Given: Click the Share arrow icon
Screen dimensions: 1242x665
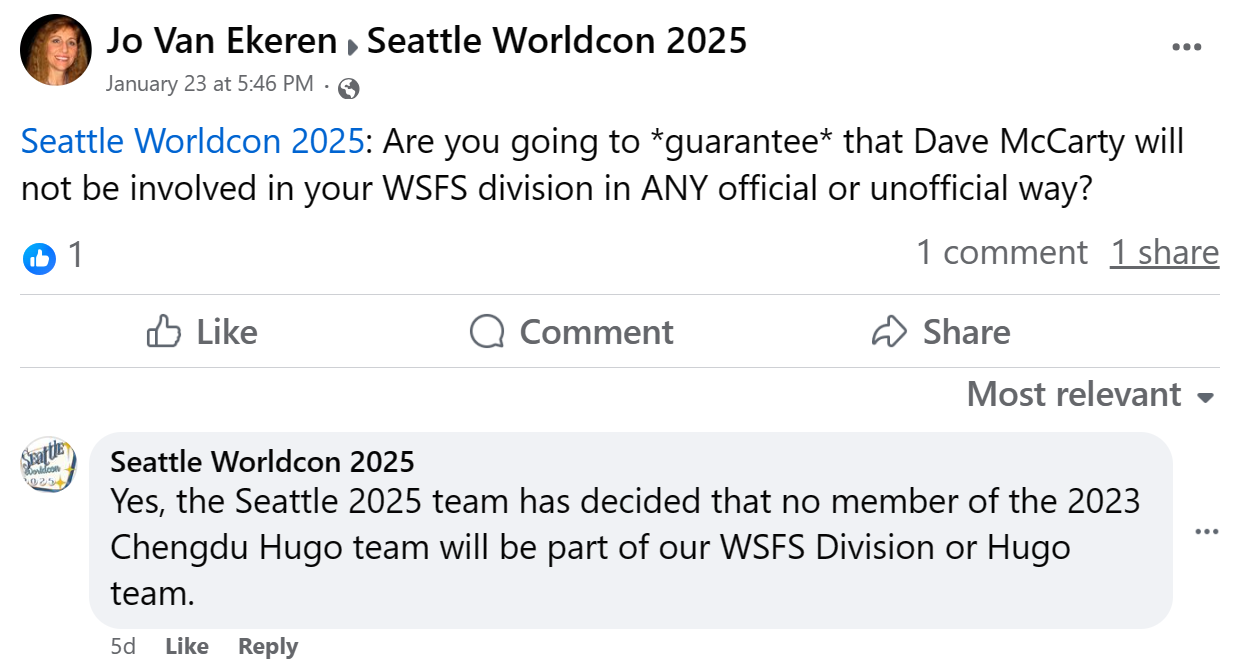Looking at the screenshot, I should click(889, 331).
